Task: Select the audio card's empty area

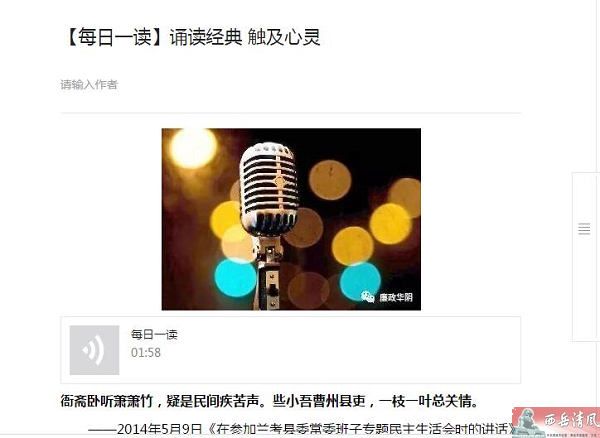Action: click(344, 350)
